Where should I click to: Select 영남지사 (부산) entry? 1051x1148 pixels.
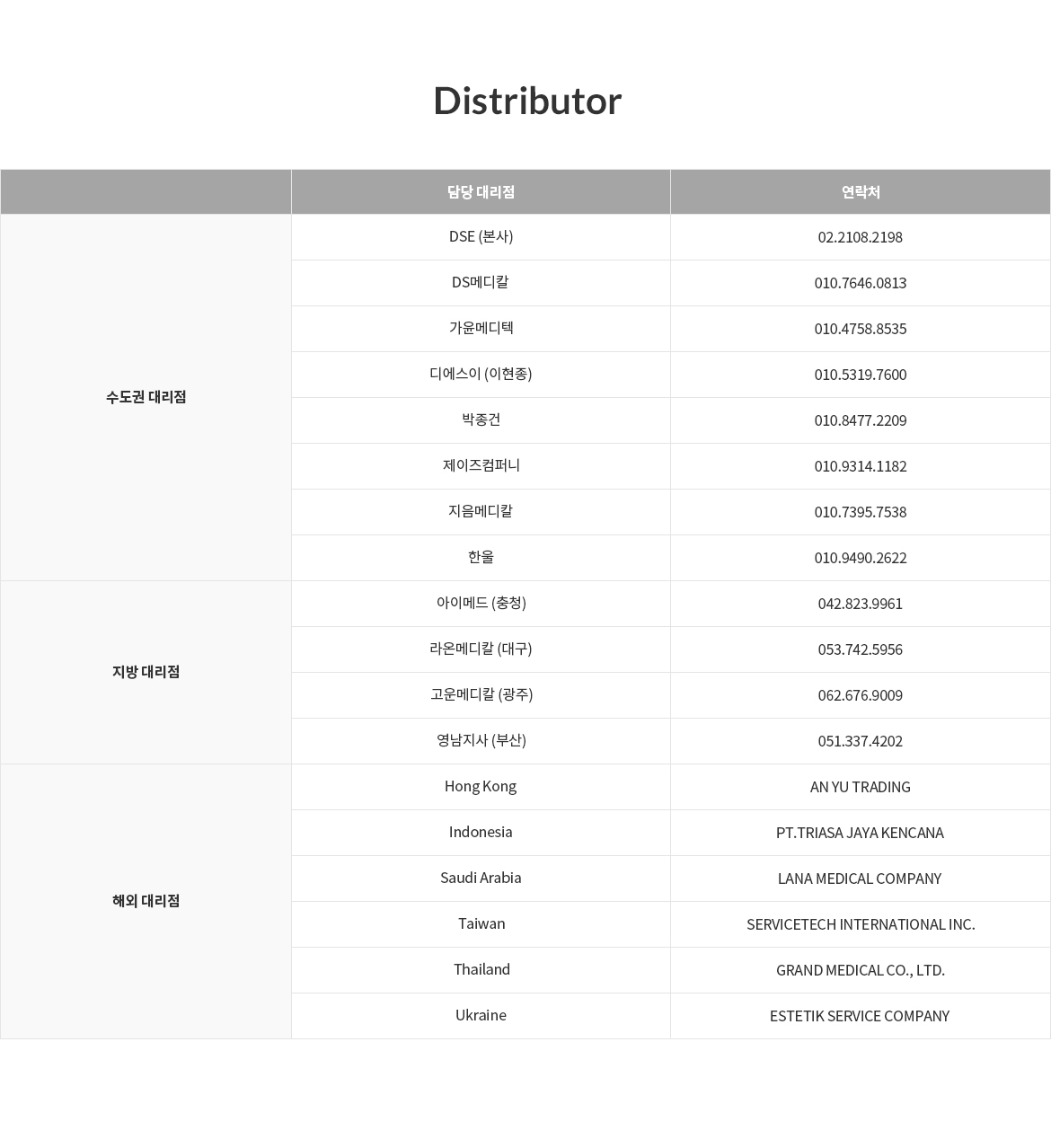tap(481, 740)
